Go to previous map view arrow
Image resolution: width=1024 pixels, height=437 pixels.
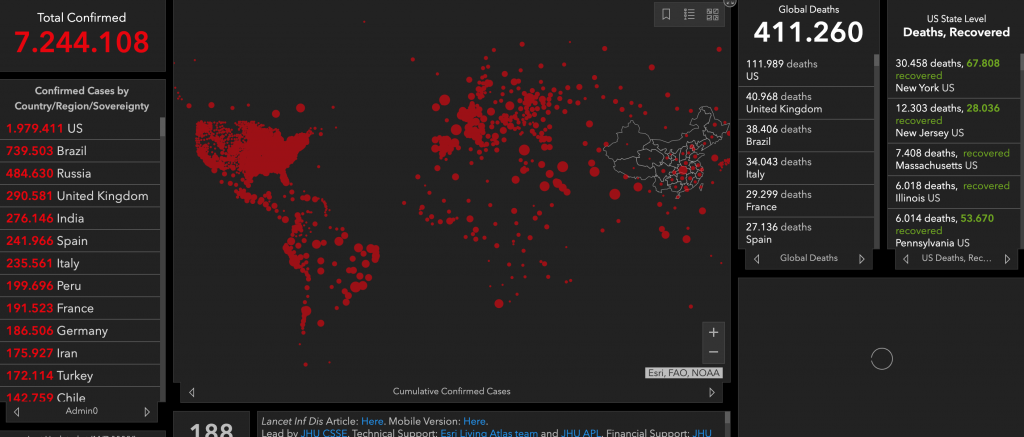tap(192, 392)
